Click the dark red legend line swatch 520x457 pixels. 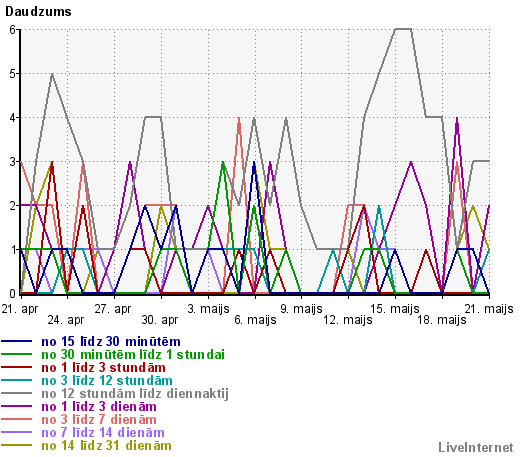coord(17,368)
